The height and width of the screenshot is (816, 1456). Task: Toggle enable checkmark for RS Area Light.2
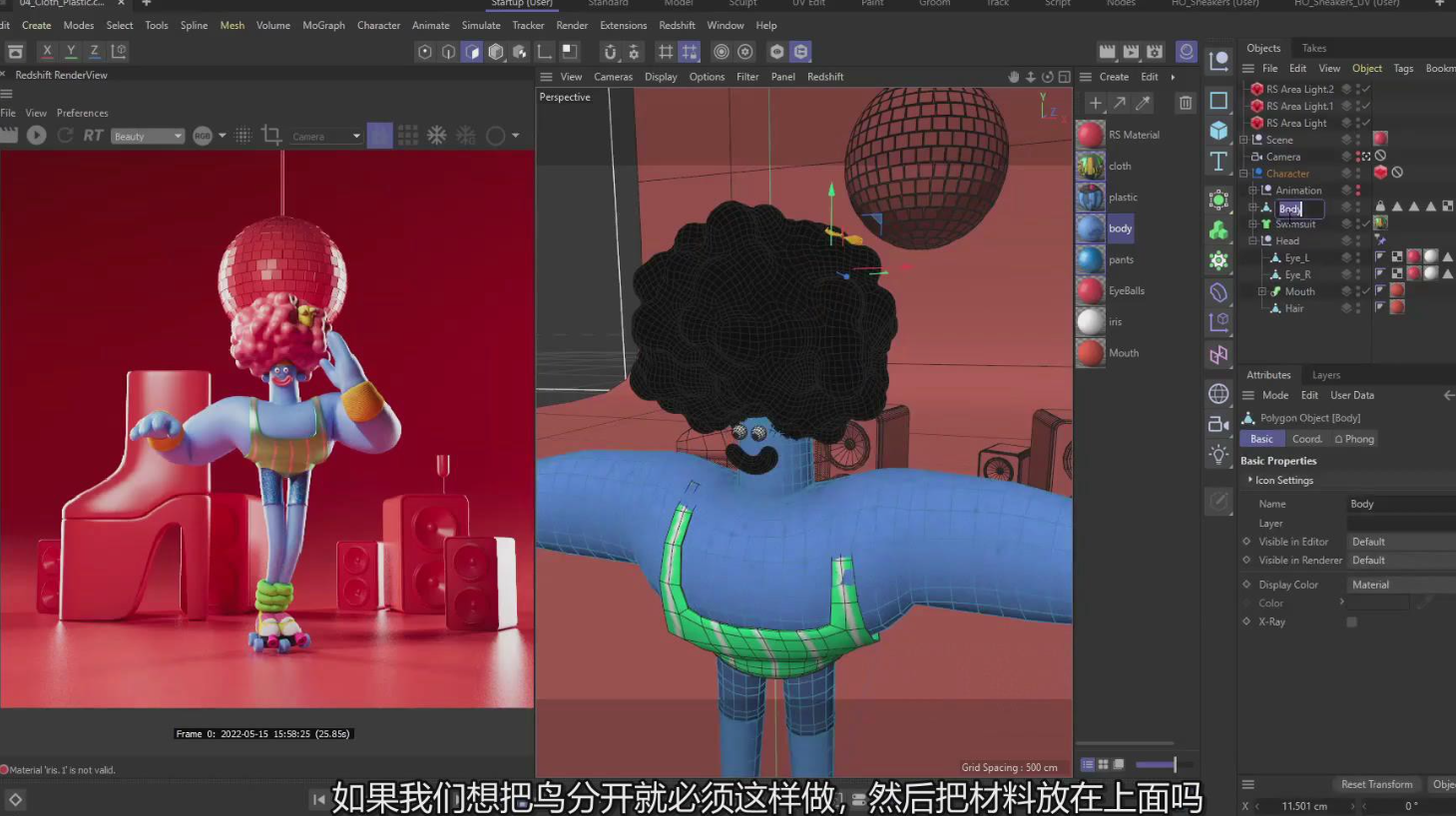[x=1365, y=89]
